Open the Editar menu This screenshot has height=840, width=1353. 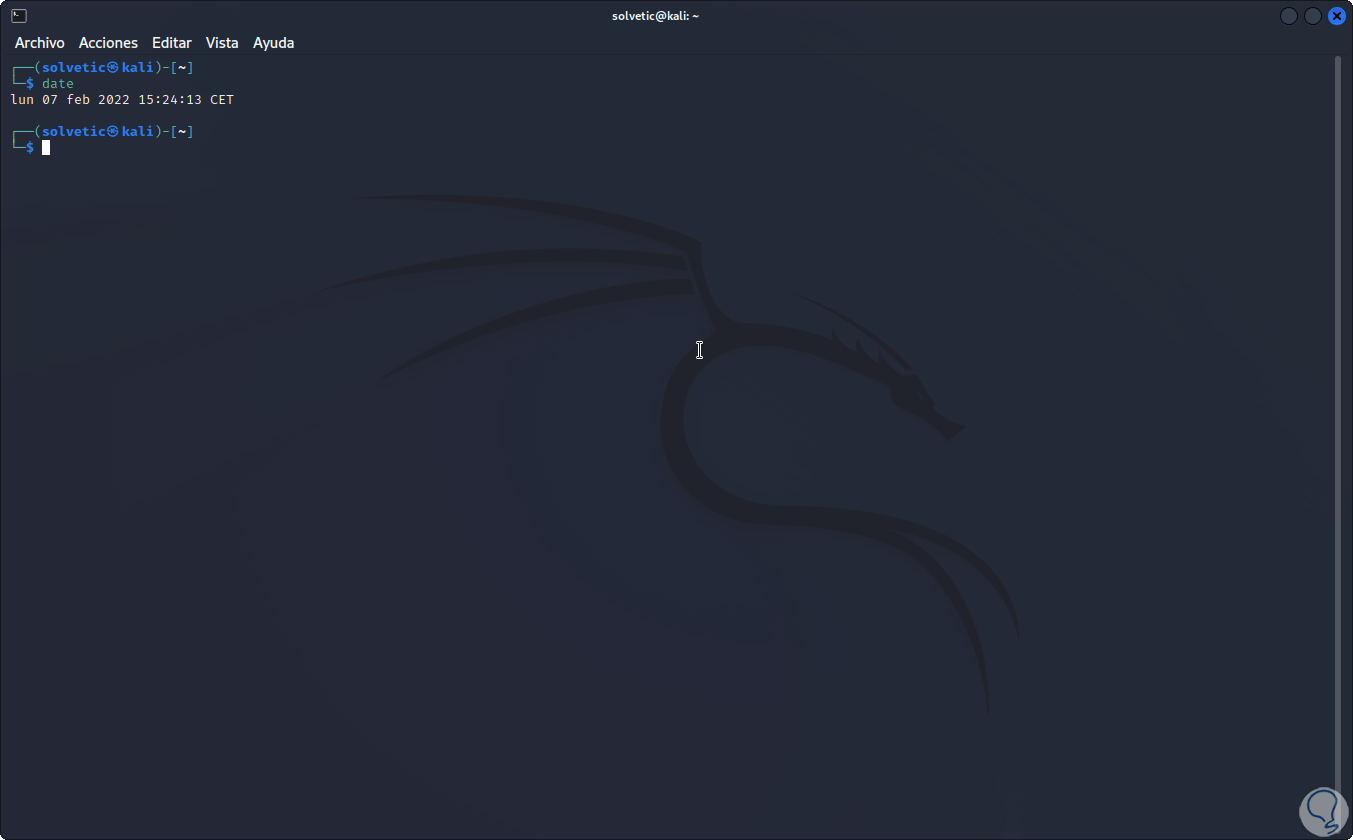coord(172,43)
